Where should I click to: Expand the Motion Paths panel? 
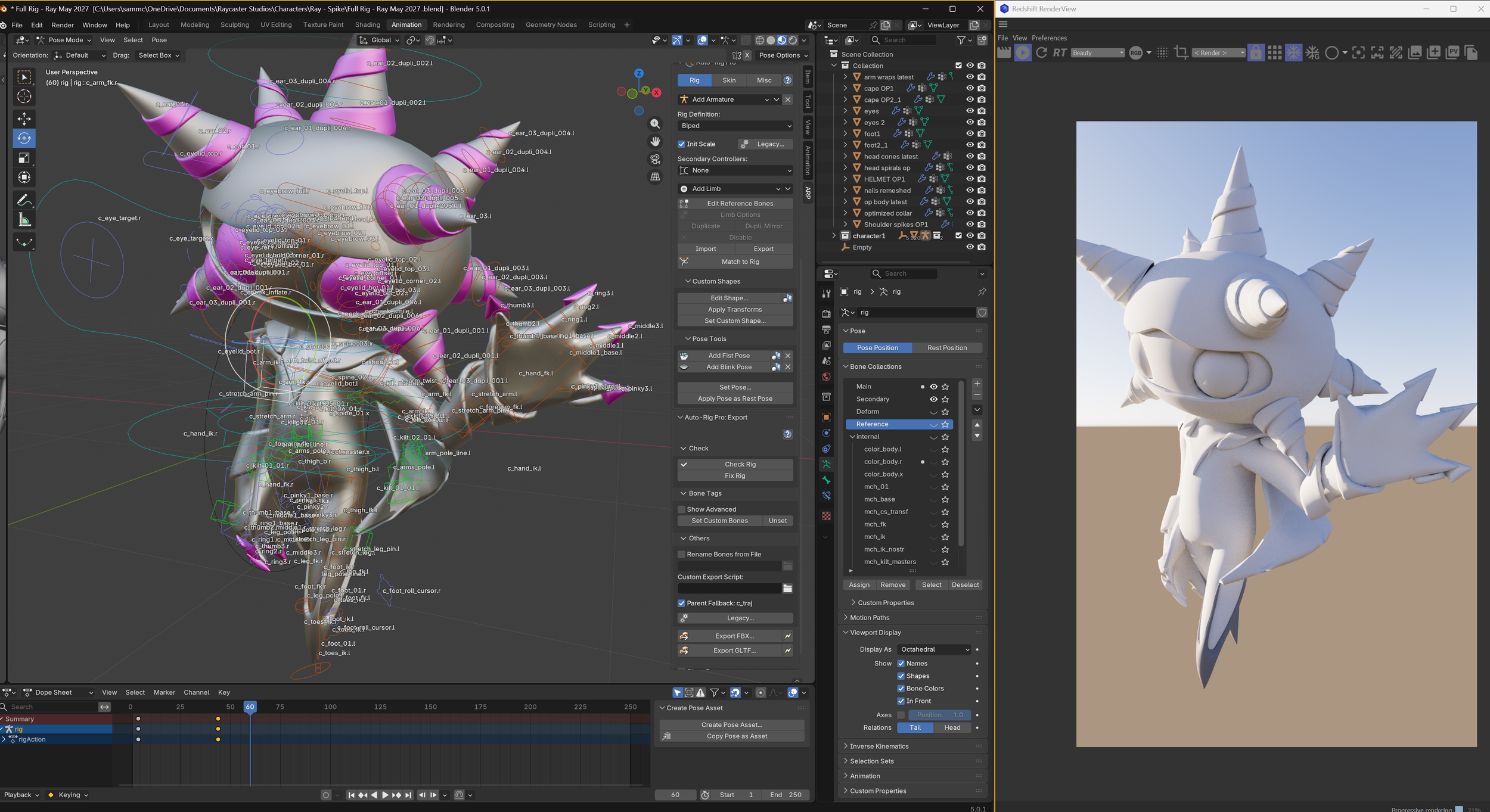coord(870,618)
